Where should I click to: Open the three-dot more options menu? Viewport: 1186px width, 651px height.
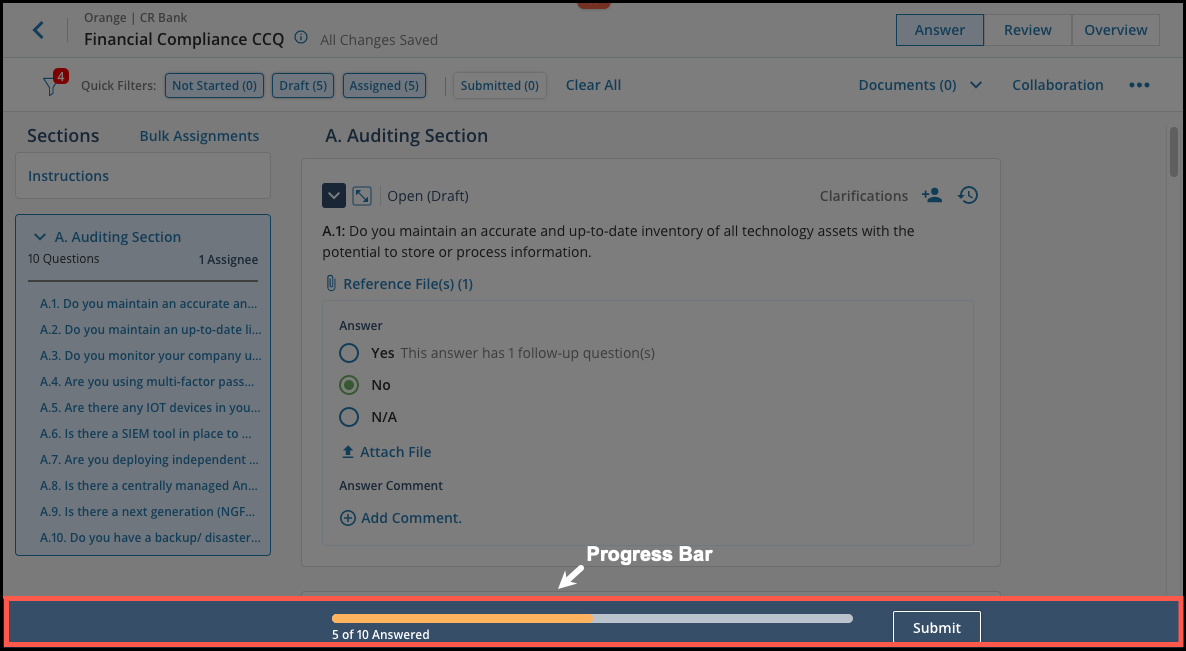1139,86
